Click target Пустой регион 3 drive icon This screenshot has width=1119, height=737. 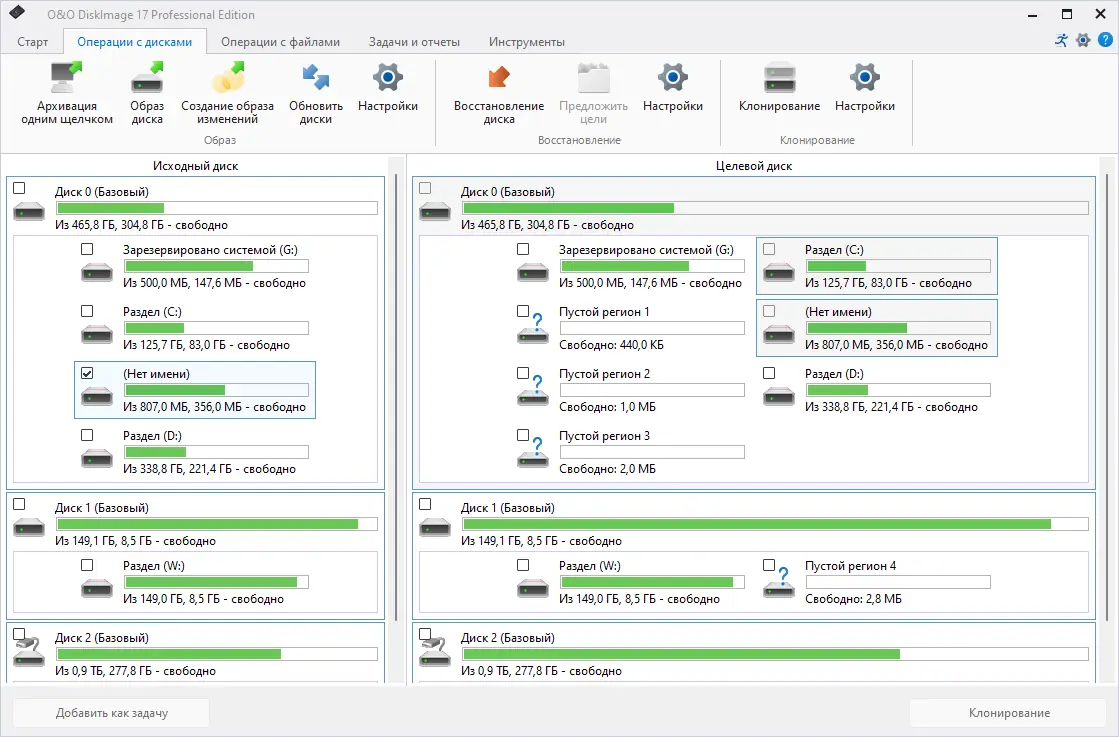coord(533,453)
